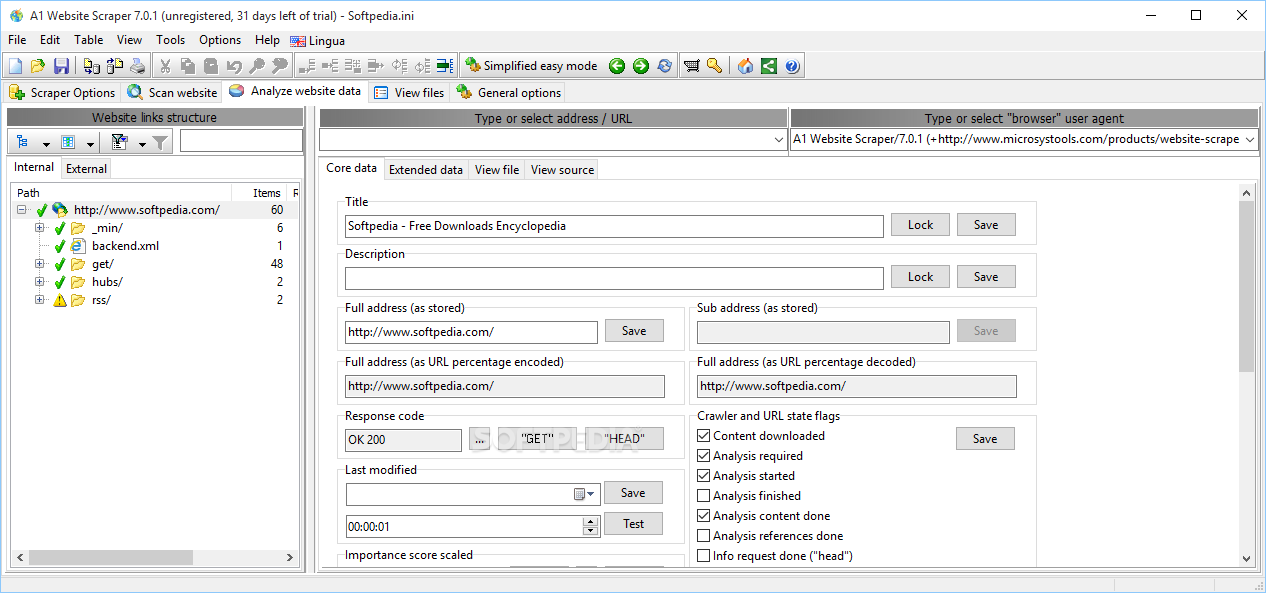Expand the get/ folder node
Image resolution: width=1266 pixels, height=593 pixels.
(x=40, y=264)
